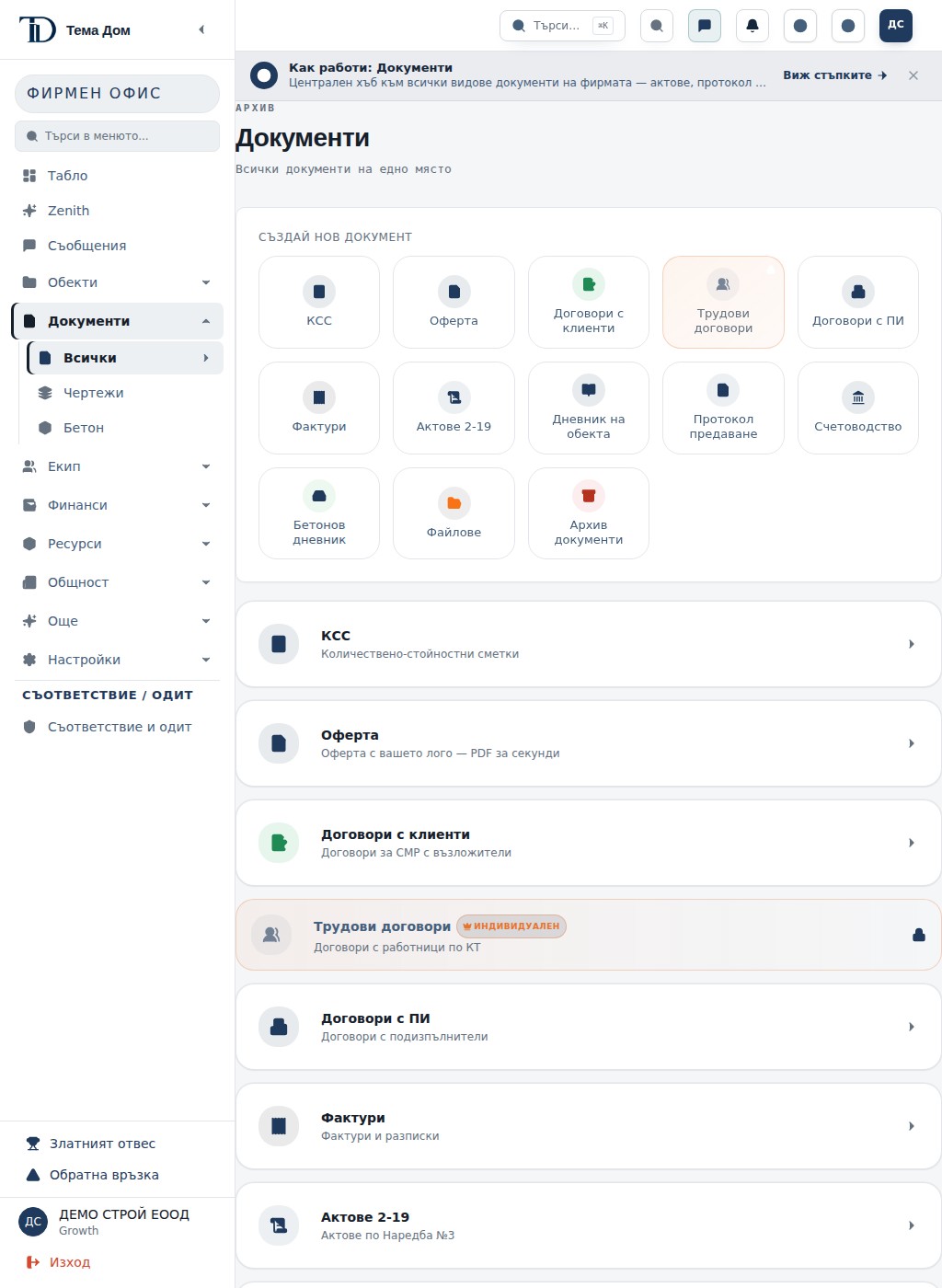Open the Количествено-стойностни сметки list row

point(589,644)
